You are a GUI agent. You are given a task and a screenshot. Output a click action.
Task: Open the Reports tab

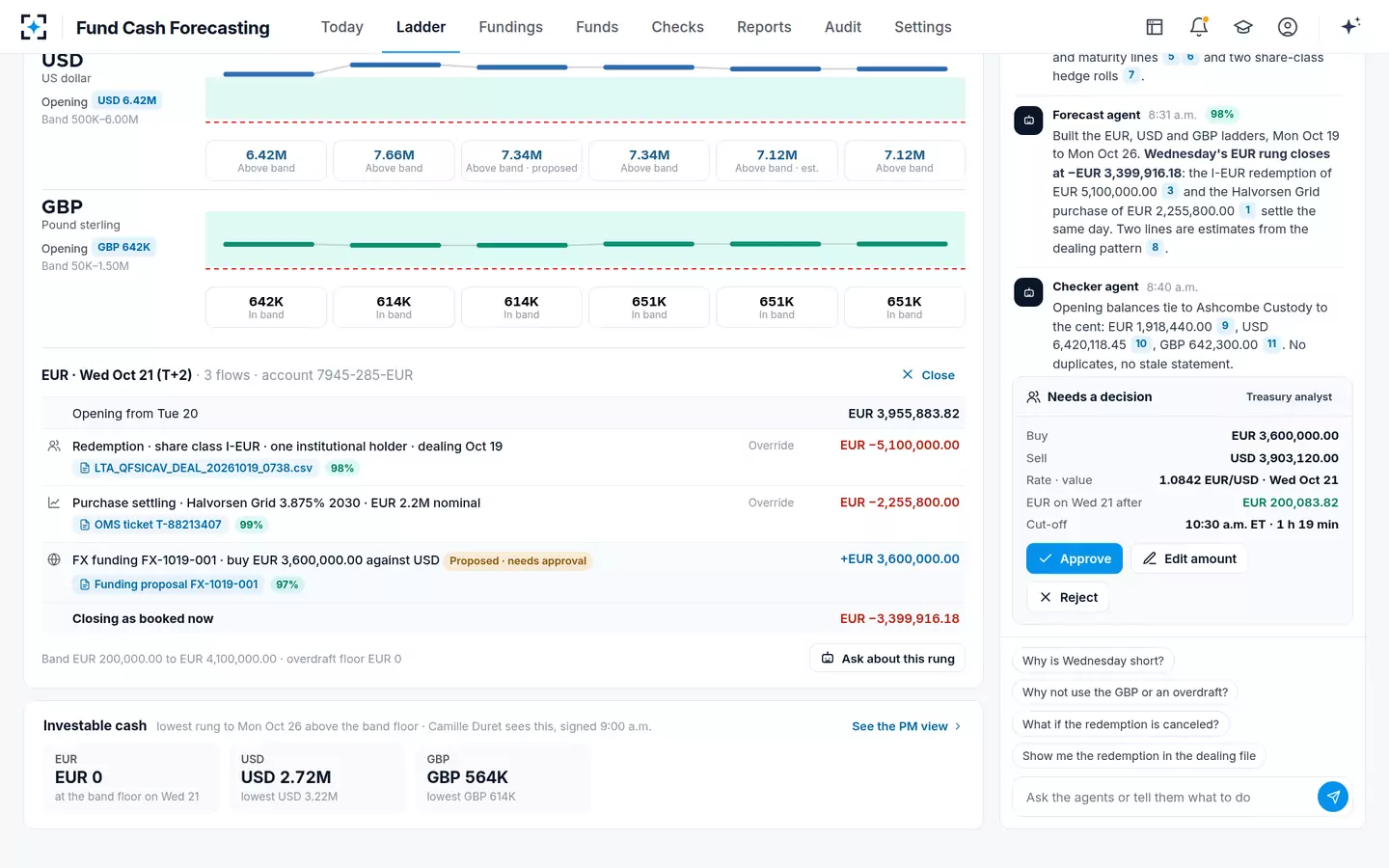point(764,27)
